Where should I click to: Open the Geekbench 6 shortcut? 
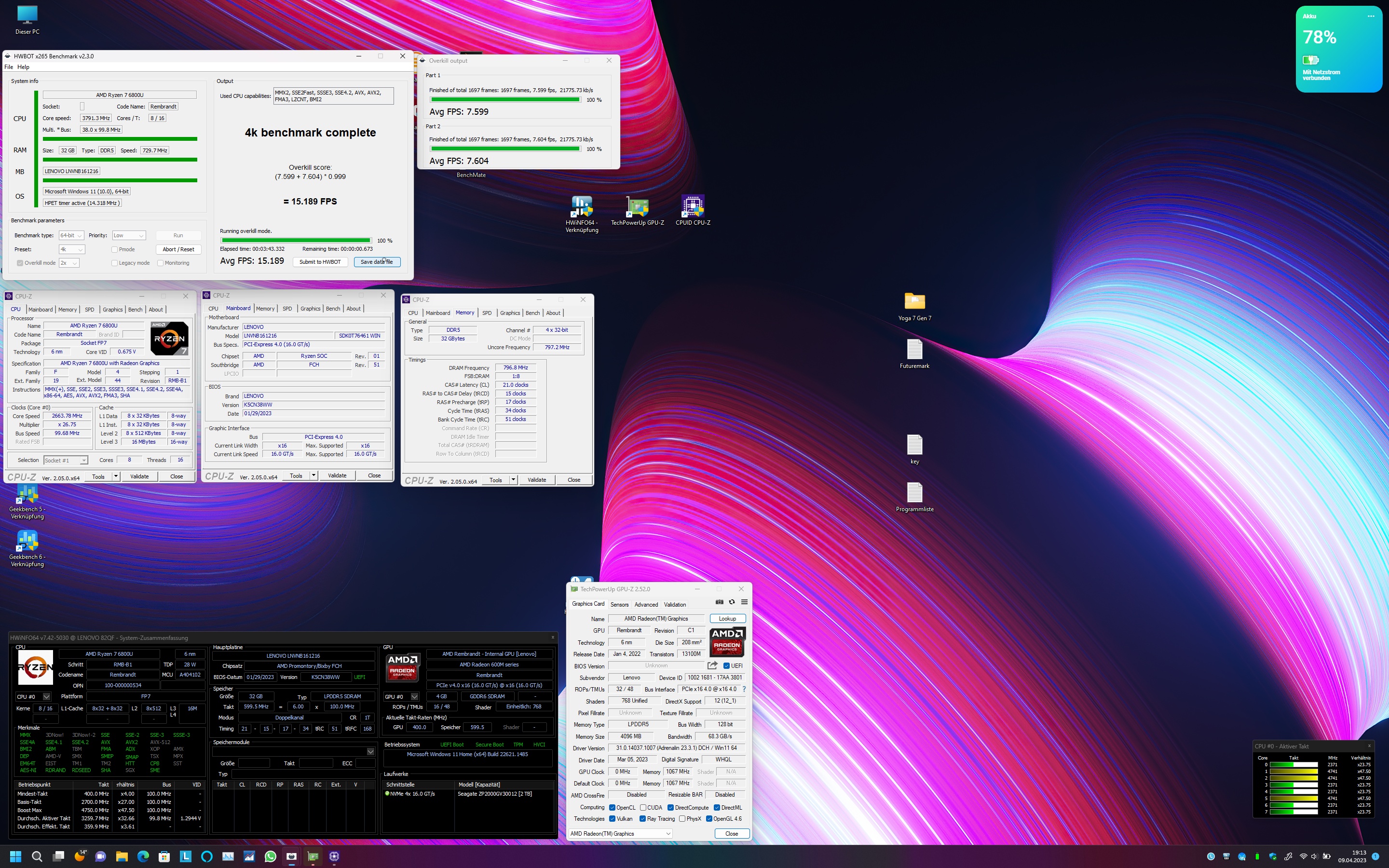tap(27, 549)
